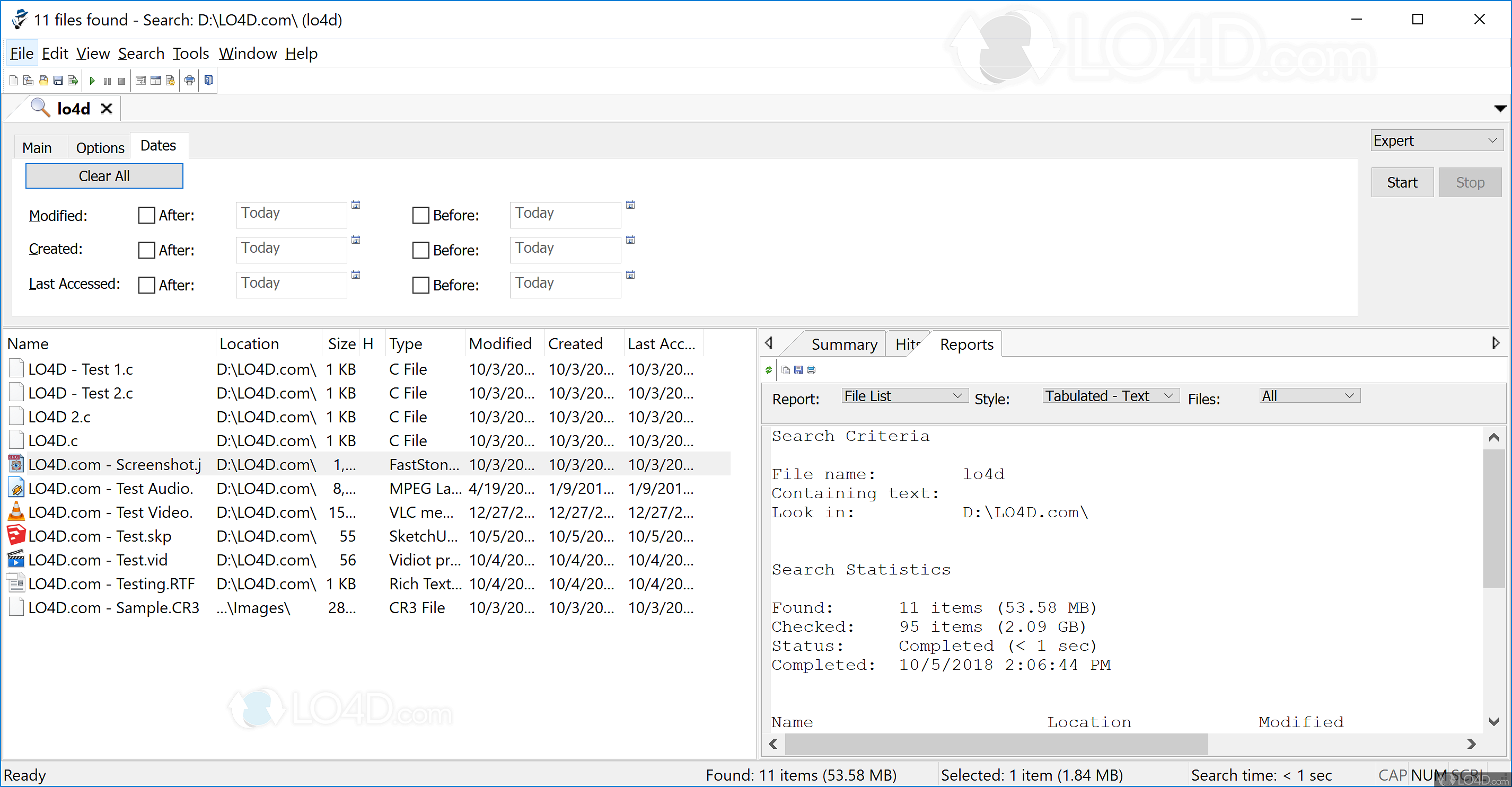Switch to the Hits results tab
Image resolution: width=1512 pixels, height=787 pixels.
coord(908,344)
